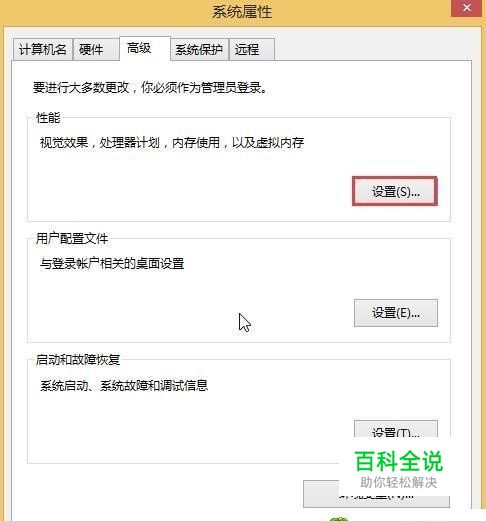Click user profiles 设置(E)... button

396,313
